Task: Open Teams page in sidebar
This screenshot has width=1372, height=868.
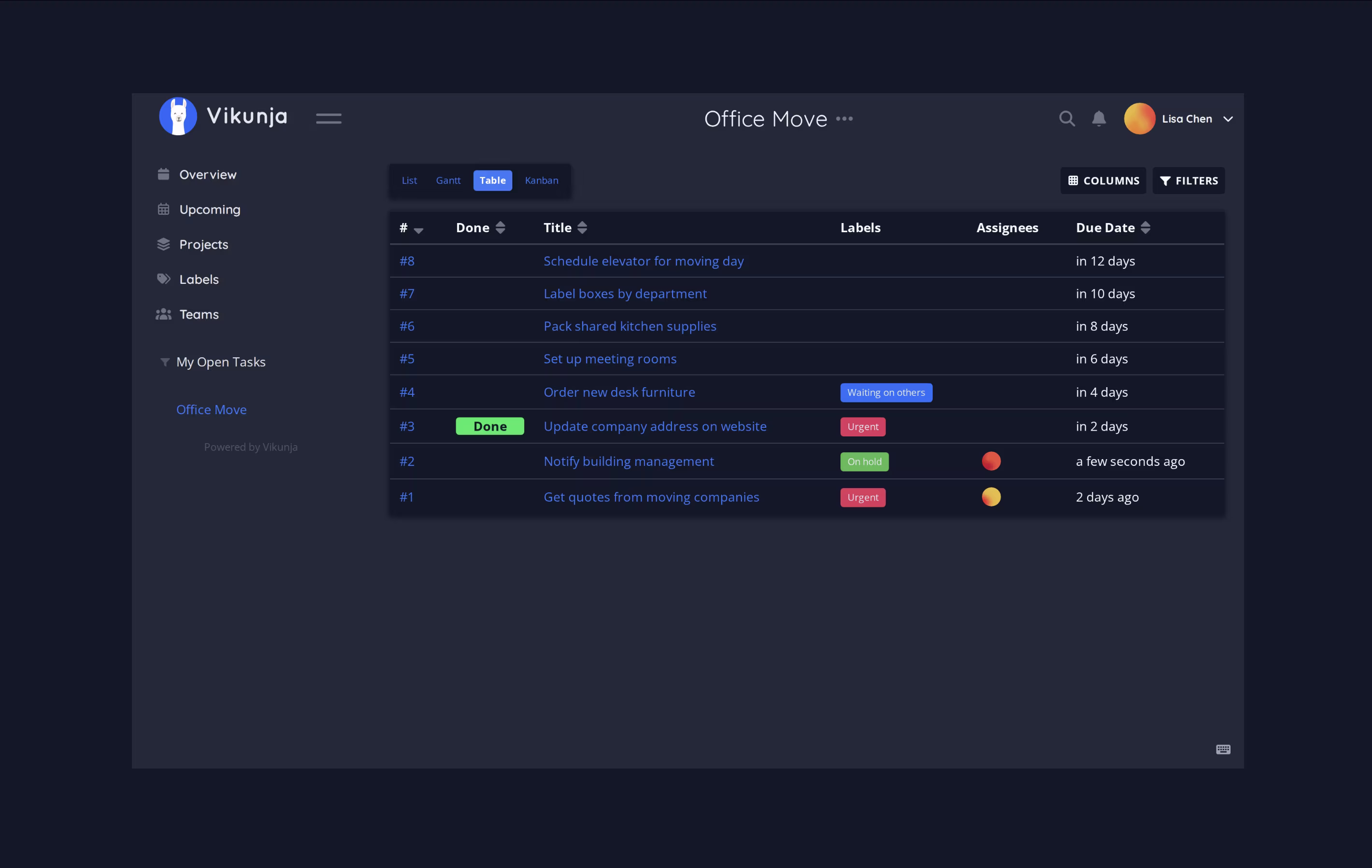Action: (x=199, y=314)
